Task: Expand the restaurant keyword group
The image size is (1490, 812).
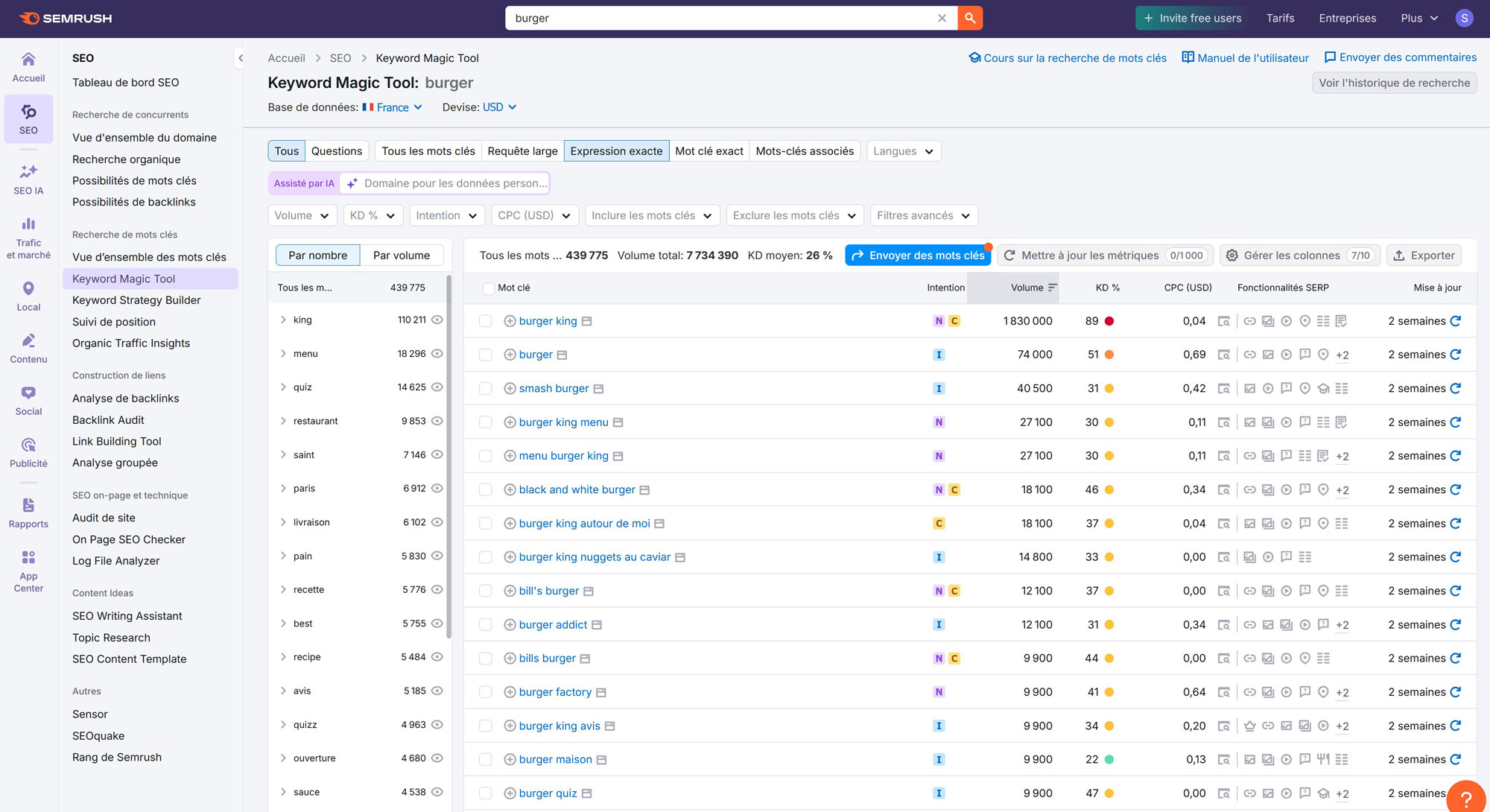Action: 283,421
